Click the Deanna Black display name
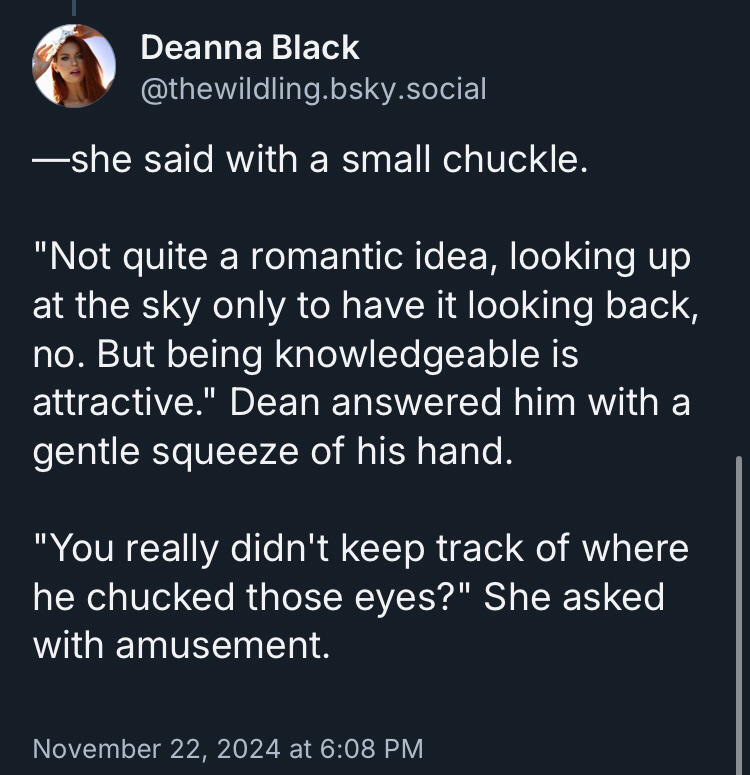The image size is (750, 775). (250, 47)
